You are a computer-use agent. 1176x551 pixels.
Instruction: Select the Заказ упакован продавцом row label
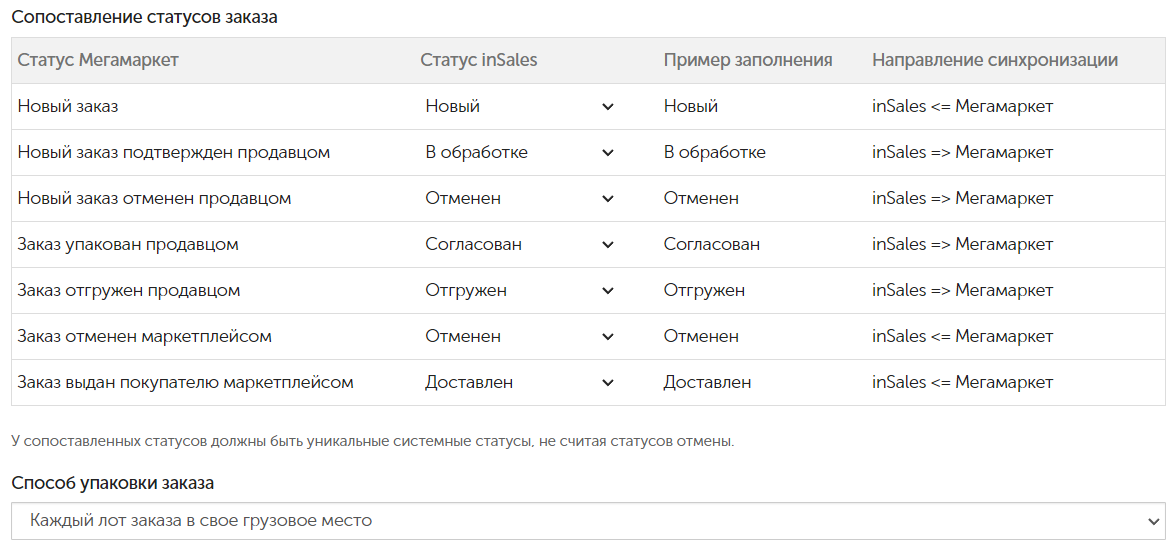(x=128, y=244)
